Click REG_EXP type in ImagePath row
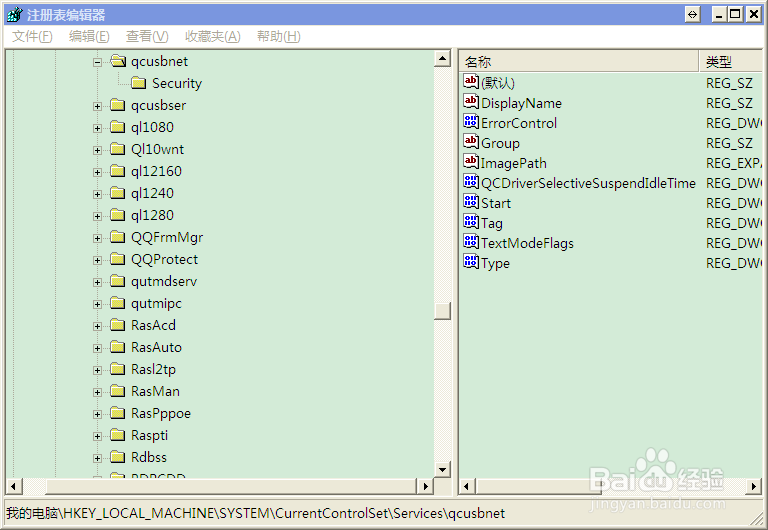Screen dimensions: 768x530 pos(734,163)
